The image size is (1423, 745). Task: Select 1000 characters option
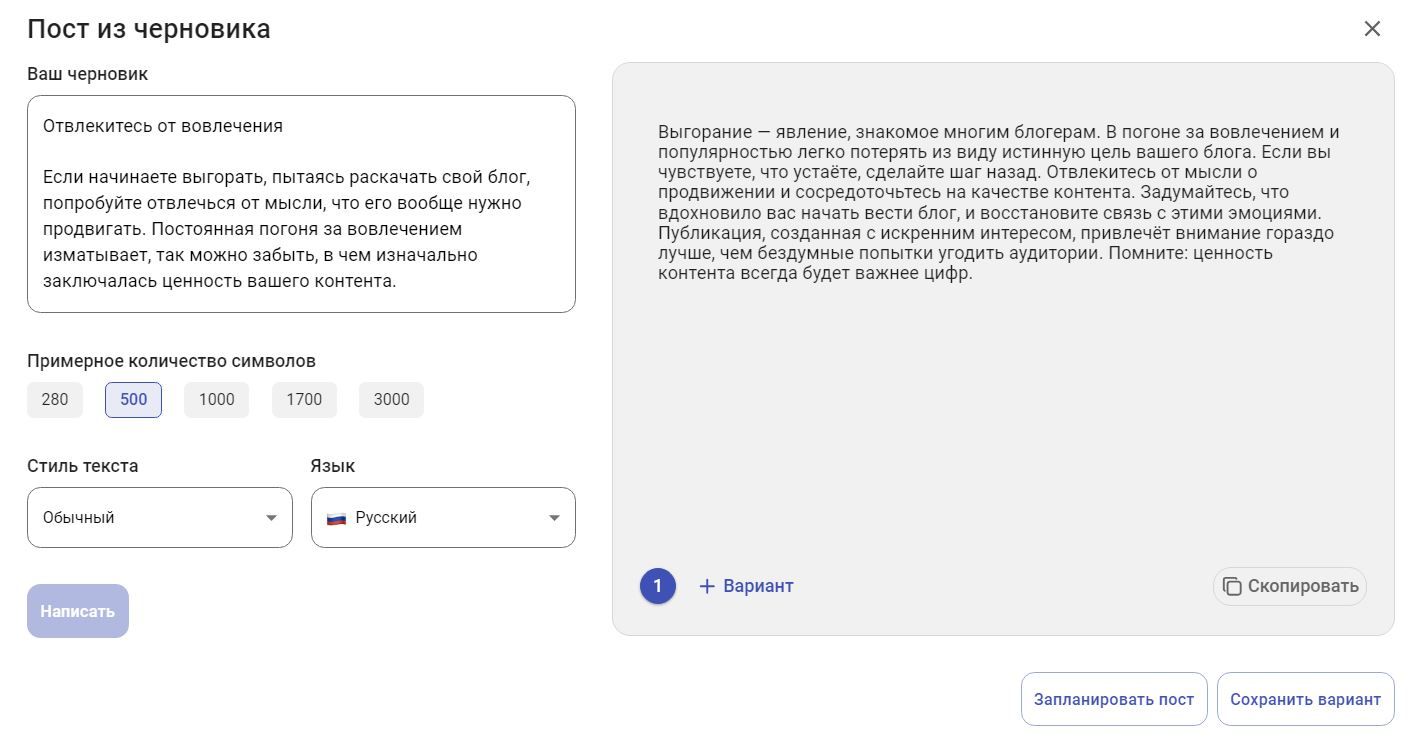(216, 400)
